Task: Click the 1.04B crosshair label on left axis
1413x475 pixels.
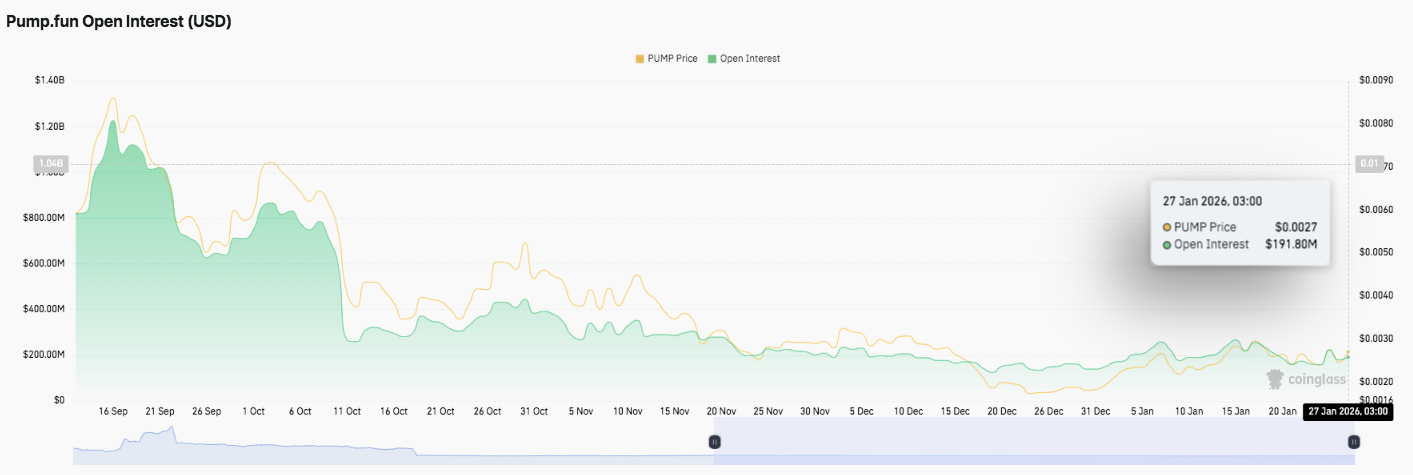Action: tap(49, 163)
